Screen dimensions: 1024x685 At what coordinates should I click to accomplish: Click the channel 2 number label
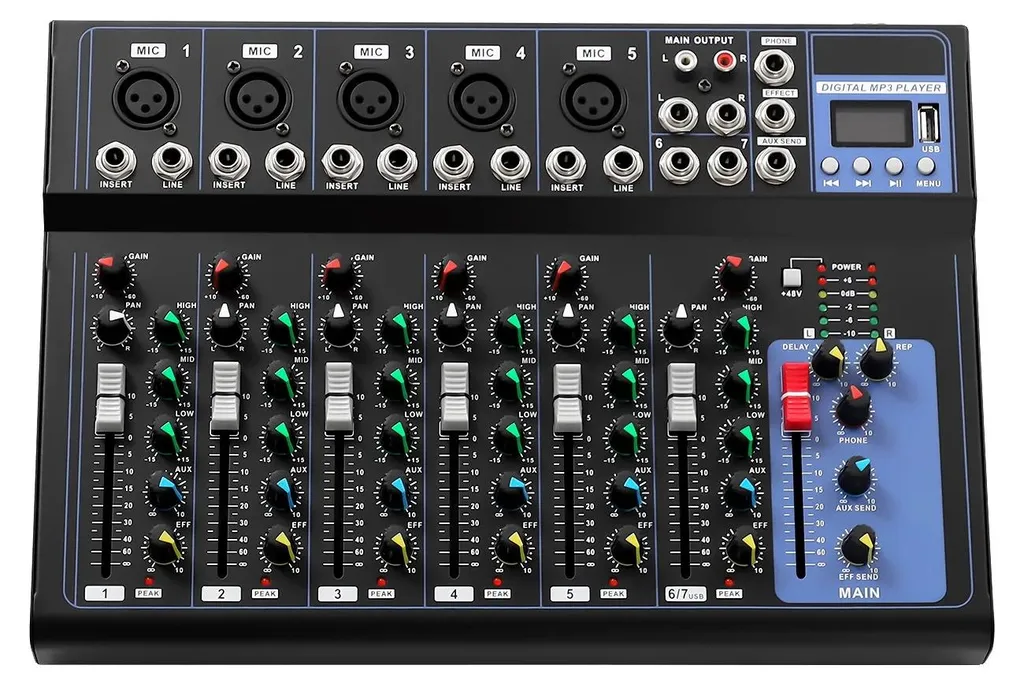point(221,594)
